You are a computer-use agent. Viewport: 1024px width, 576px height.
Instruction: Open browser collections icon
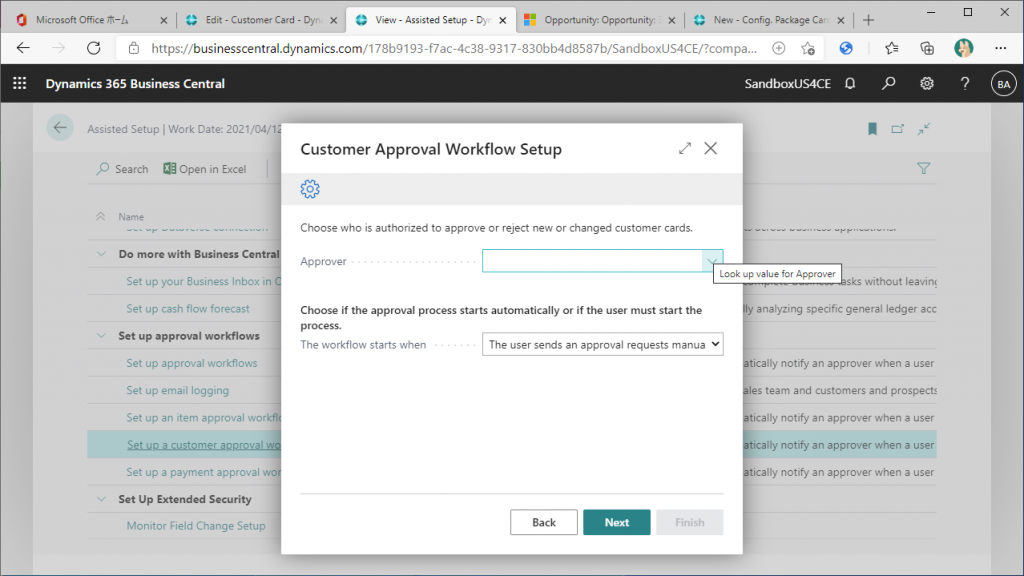[927, 48]
